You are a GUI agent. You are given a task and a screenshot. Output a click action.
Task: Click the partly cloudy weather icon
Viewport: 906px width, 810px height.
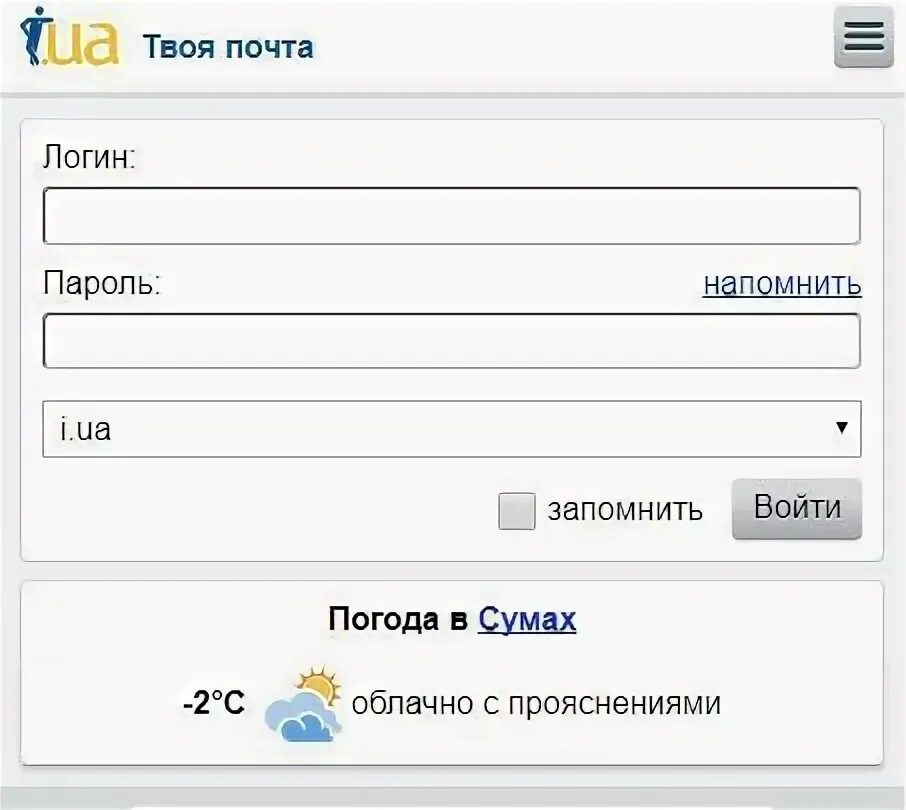(x=304, y=704)
